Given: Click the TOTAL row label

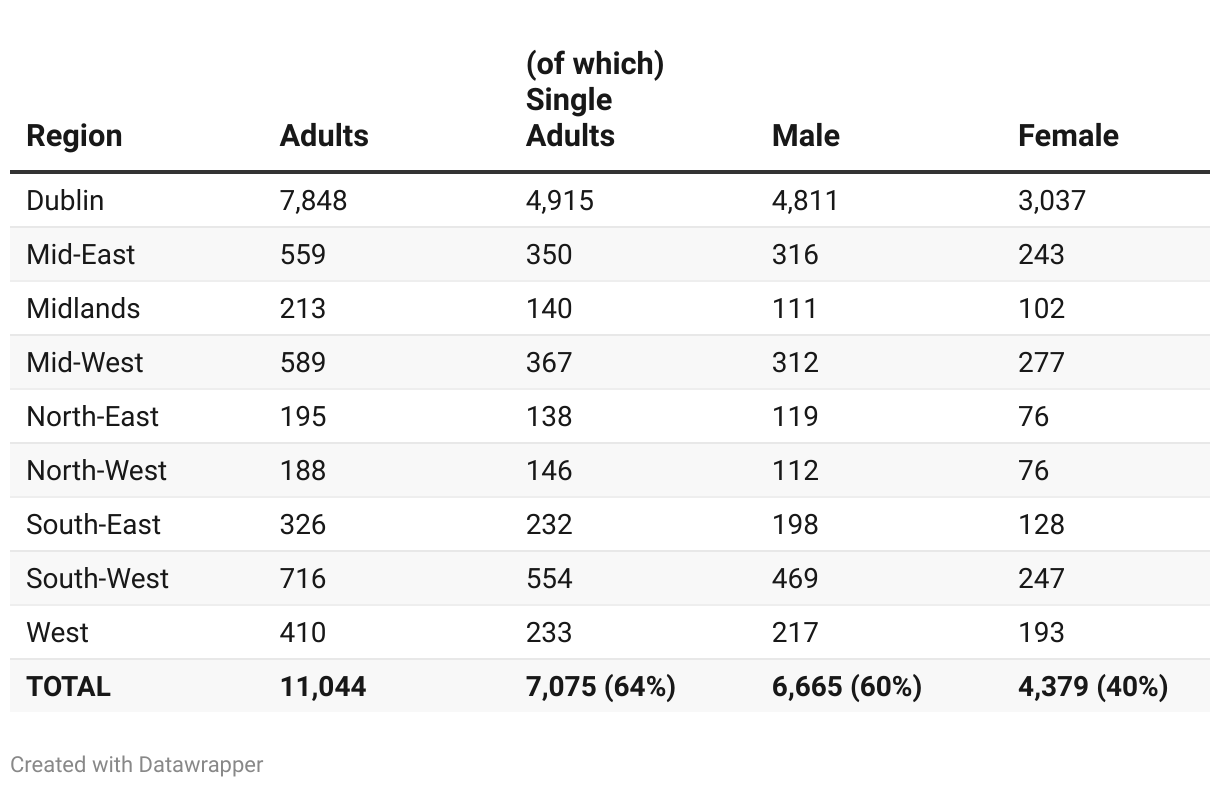Looking at the screenshot, I should pyautogui.click(x=69, y=687).
